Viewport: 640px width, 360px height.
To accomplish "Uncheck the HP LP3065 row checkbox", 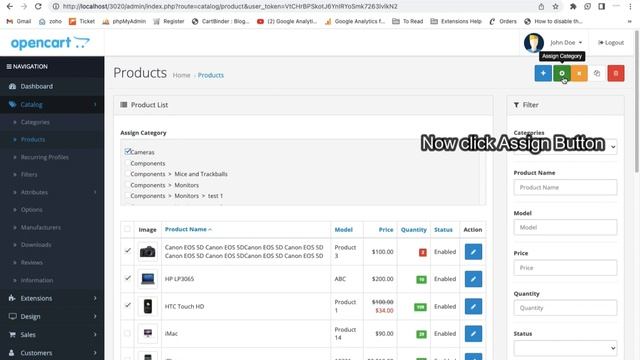I will (127, 278).
